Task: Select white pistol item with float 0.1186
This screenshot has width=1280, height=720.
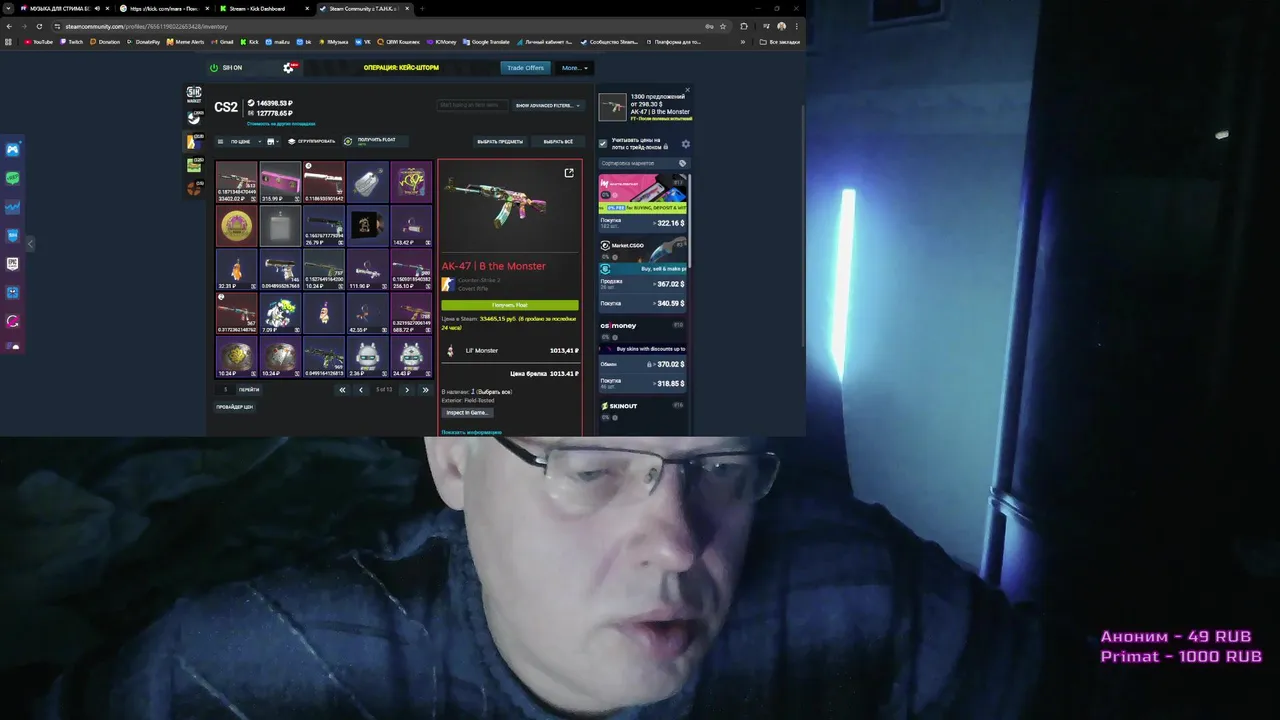Action: tap(324, 182)
